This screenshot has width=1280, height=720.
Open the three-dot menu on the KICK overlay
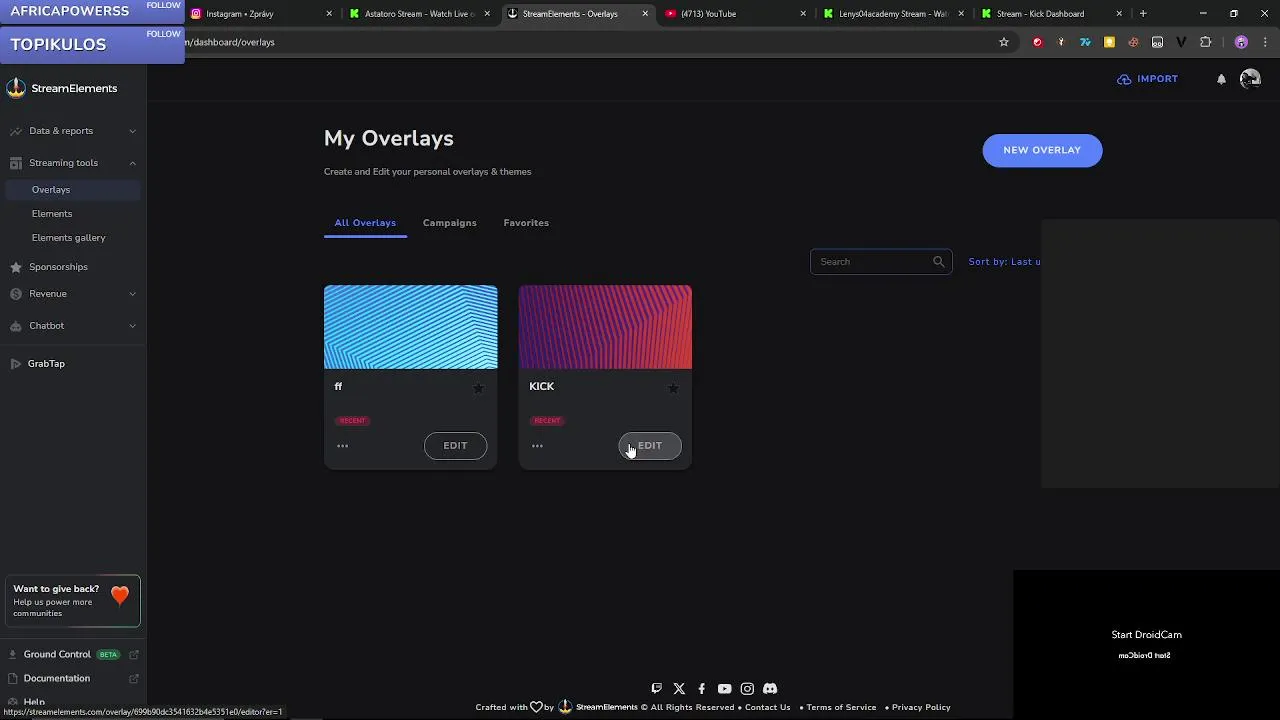(537, 446)
